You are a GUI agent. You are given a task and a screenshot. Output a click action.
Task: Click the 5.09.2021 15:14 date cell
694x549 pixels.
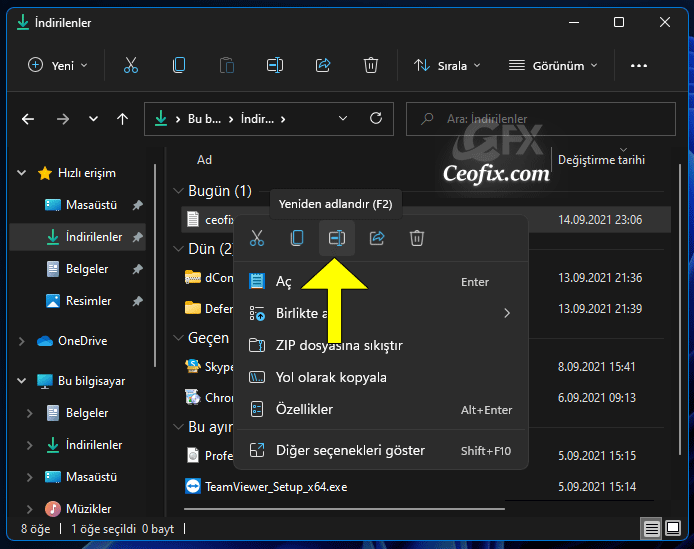597,487
